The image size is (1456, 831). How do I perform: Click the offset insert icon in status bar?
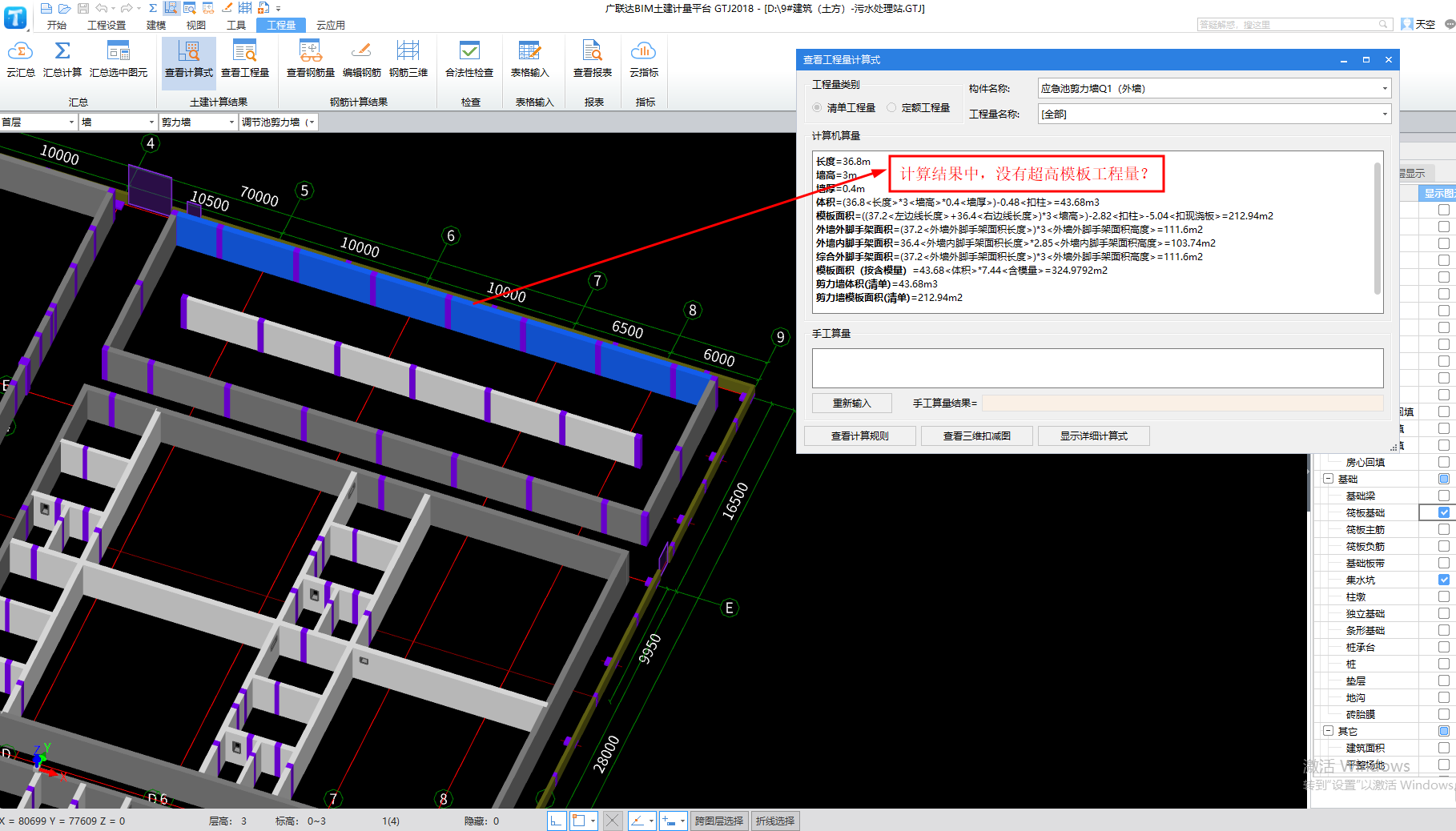pos(670,821)
